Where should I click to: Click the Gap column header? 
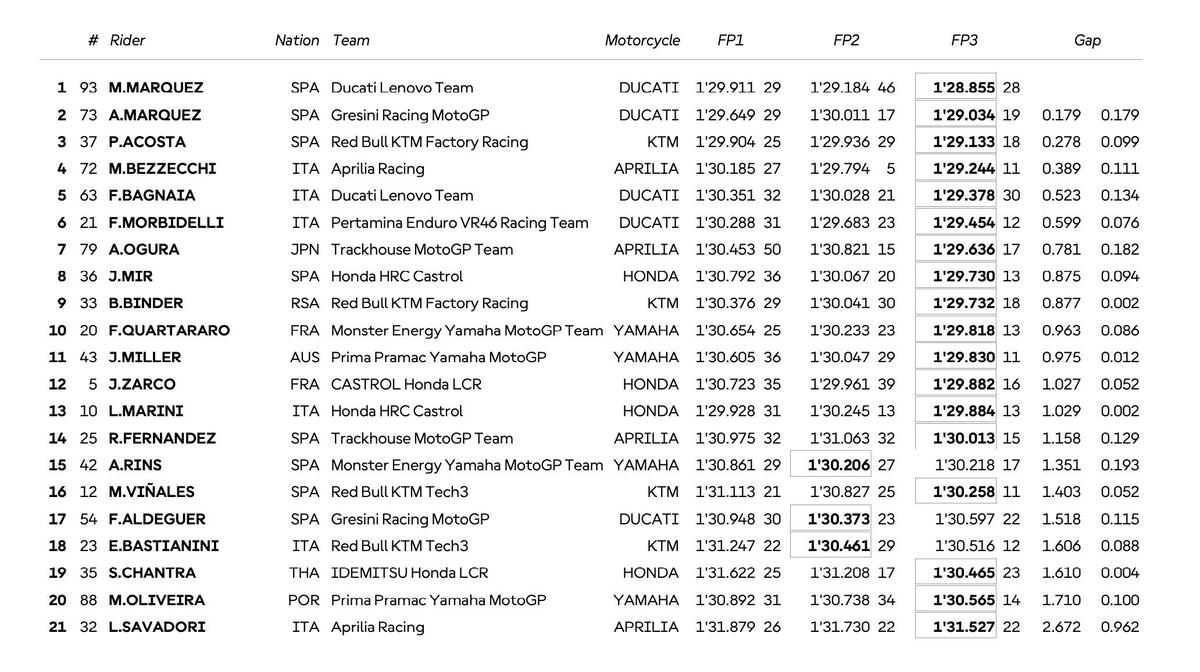[x=1087, y=41]
